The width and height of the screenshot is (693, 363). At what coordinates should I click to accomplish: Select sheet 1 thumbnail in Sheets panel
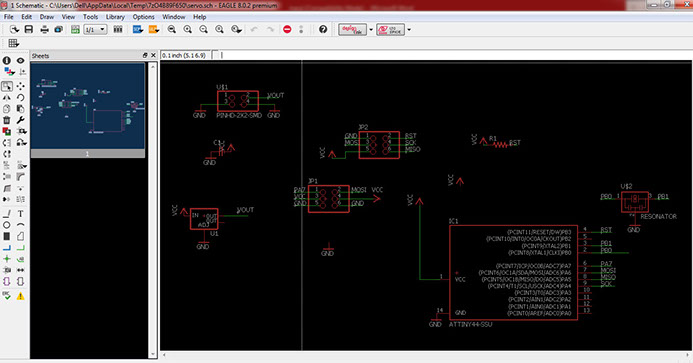coord(88,110)
